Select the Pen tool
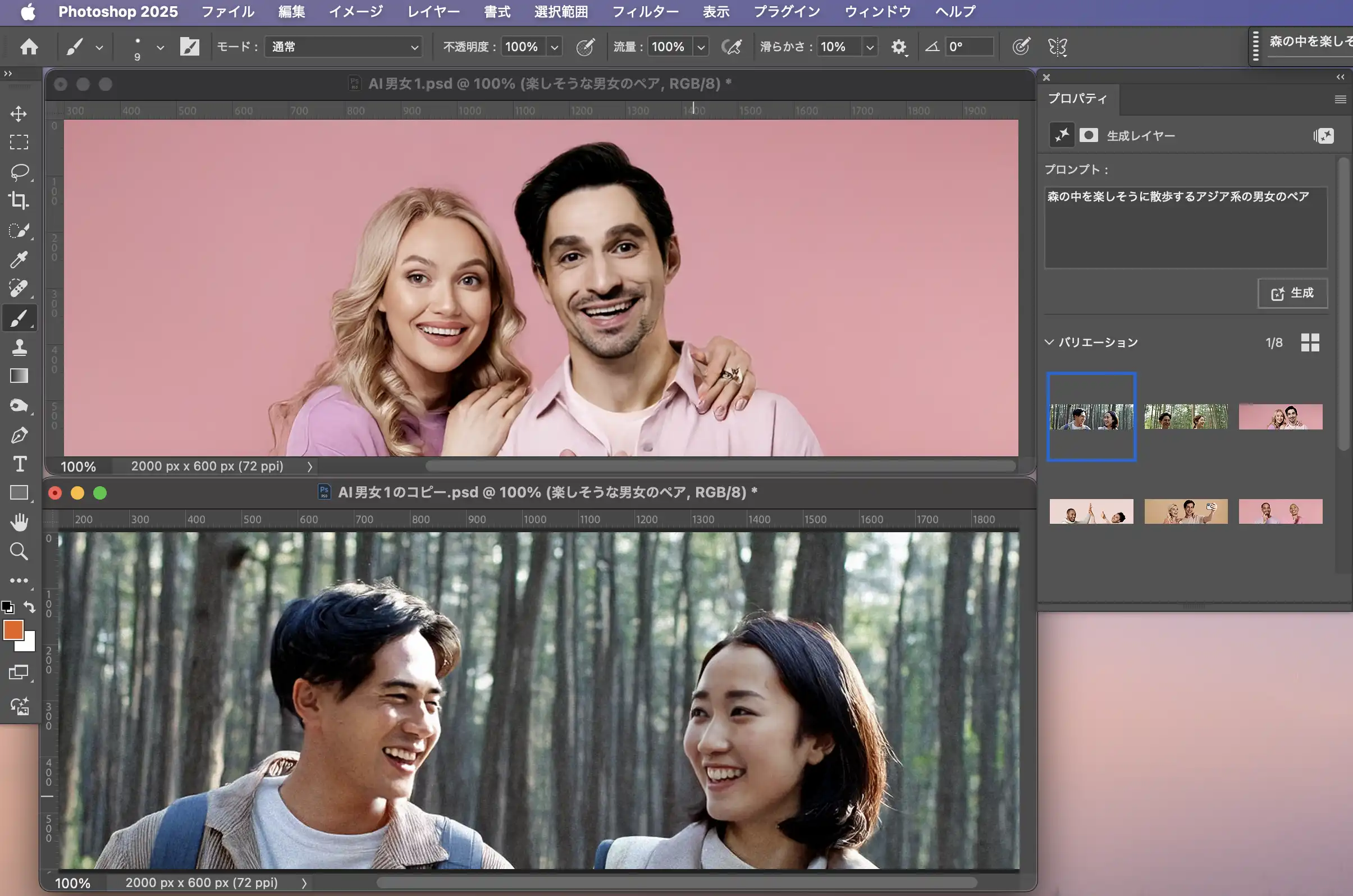 19,435
